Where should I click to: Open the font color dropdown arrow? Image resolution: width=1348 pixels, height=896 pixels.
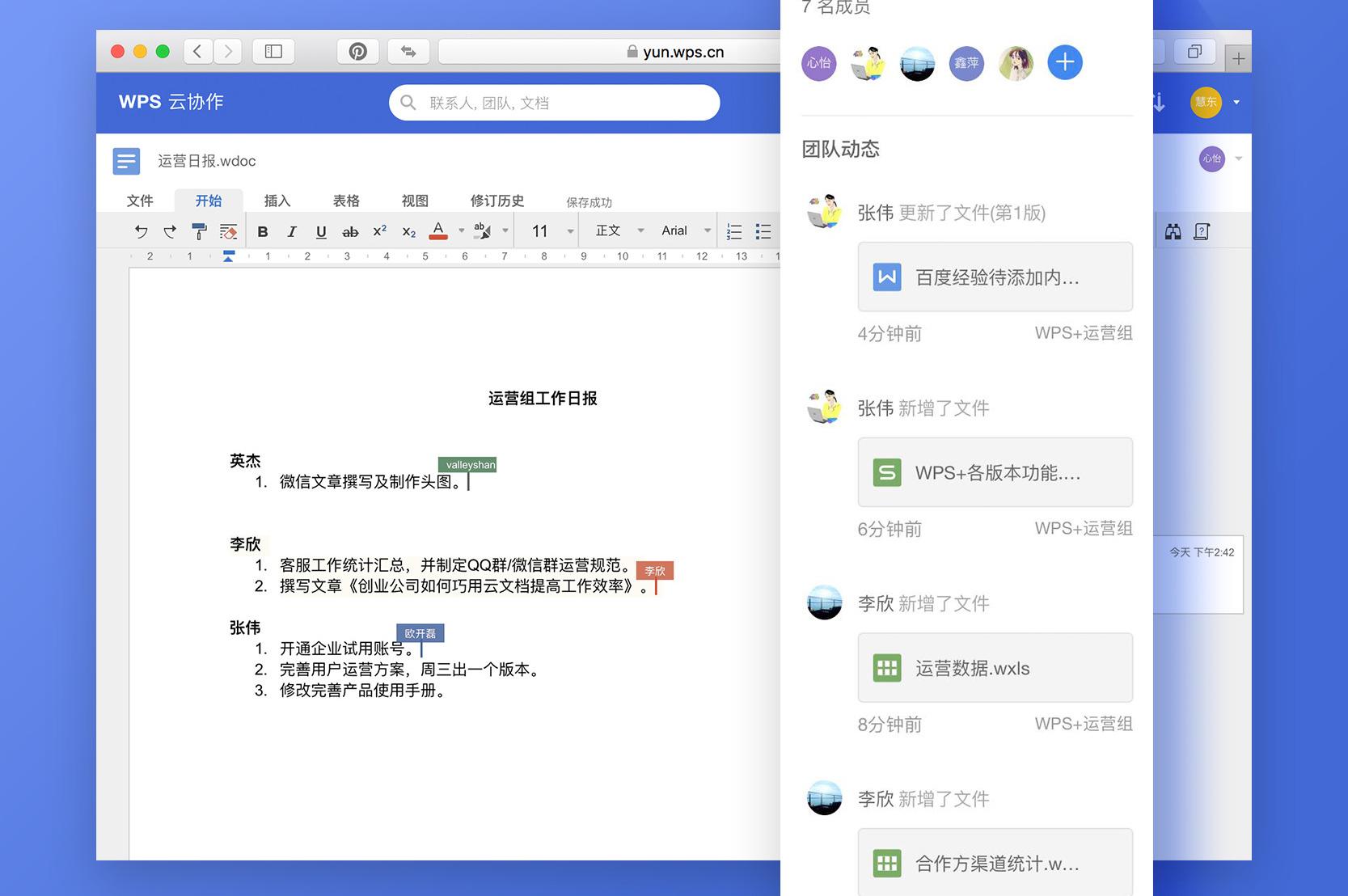pyautogui.click(x=462, y=230)
